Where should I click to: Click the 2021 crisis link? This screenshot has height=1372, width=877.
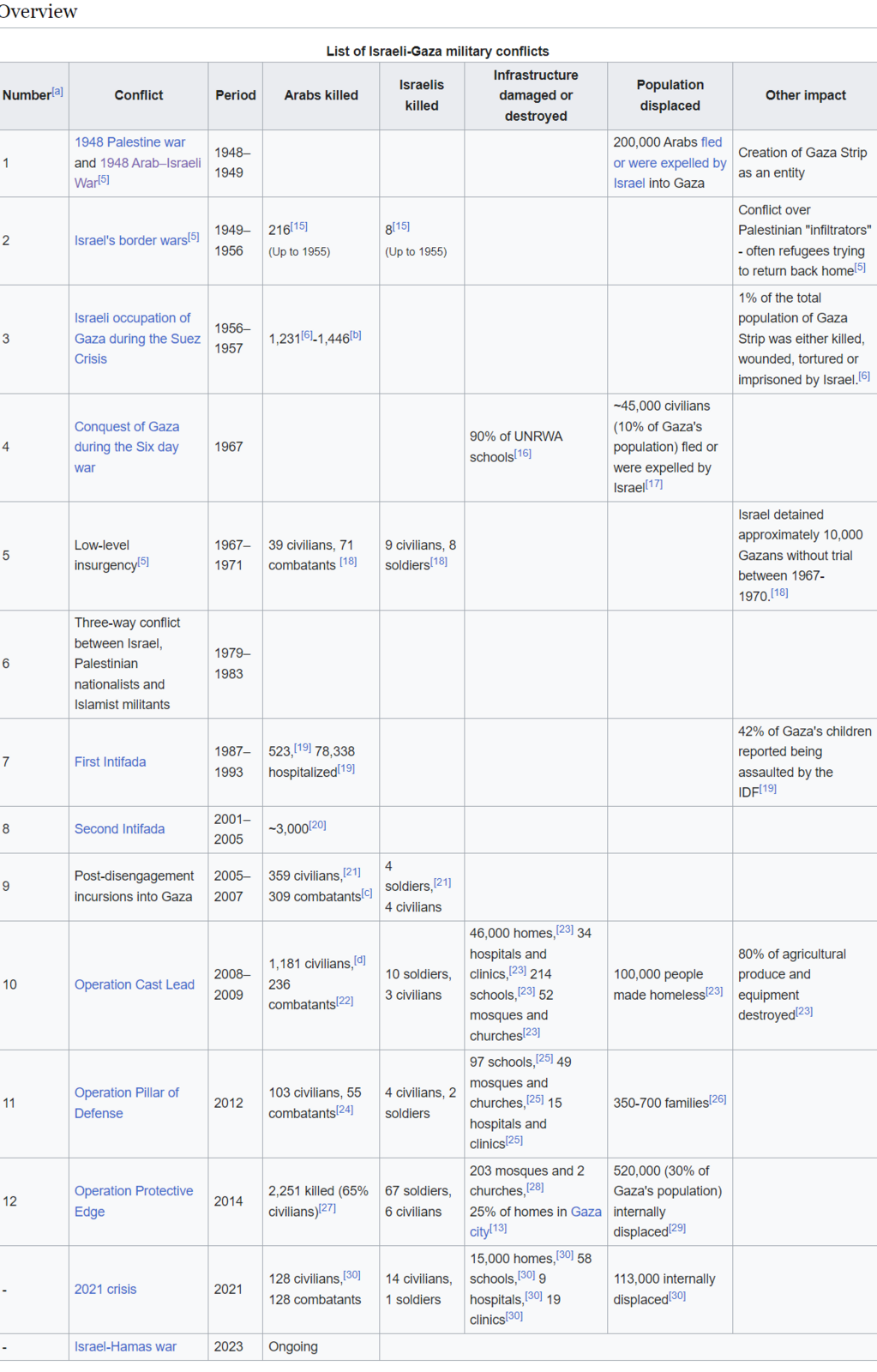(105, 1289)
